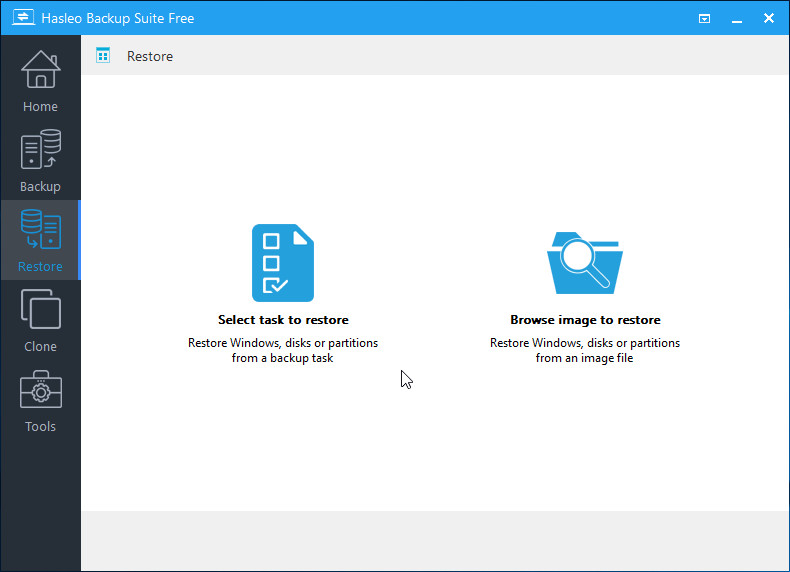
Task: Click 'Restore Windows, disks or partitions from a backup task'
Action: coord(283,350)
